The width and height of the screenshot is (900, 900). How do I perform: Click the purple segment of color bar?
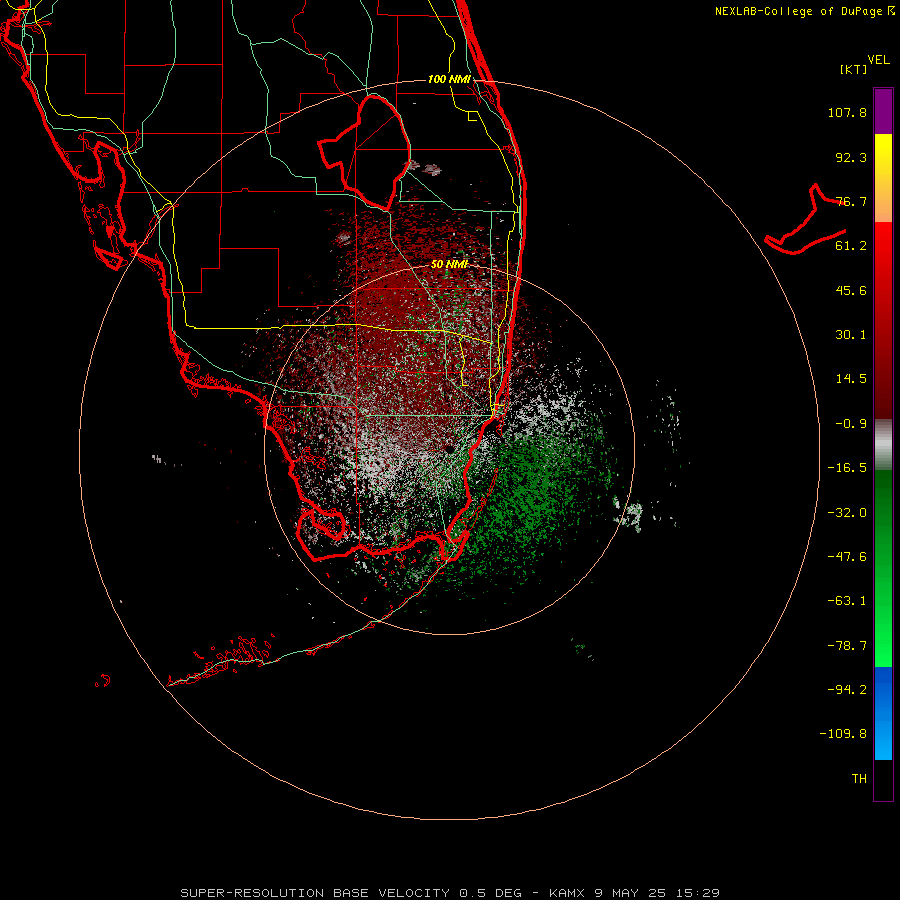coord(883,111)
